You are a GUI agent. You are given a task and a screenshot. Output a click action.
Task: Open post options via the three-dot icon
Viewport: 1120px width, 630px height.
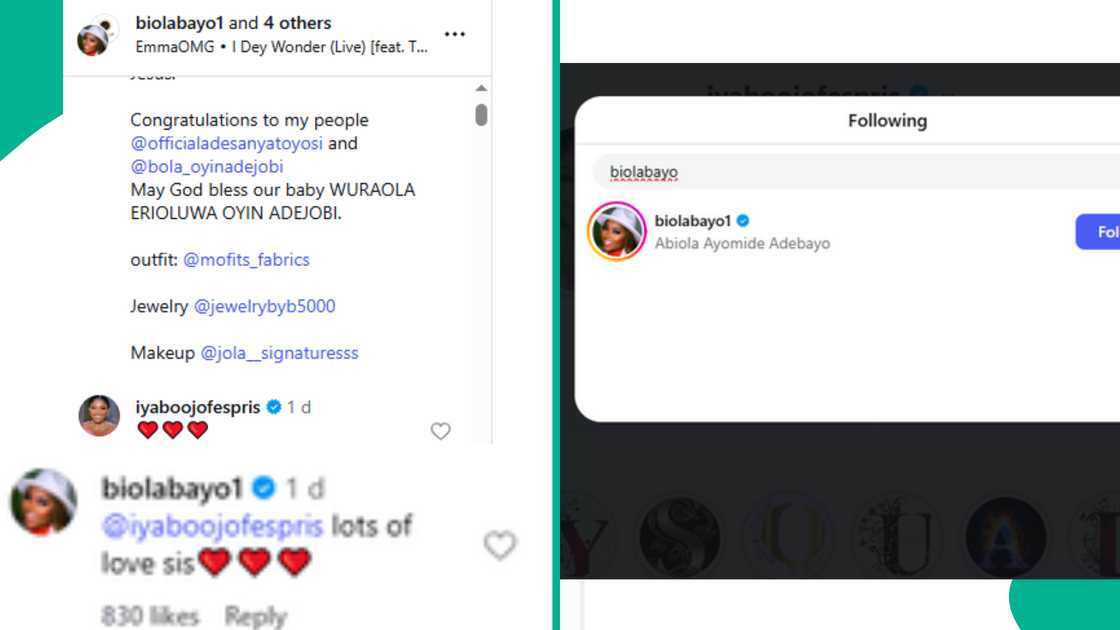pos(455,32)
